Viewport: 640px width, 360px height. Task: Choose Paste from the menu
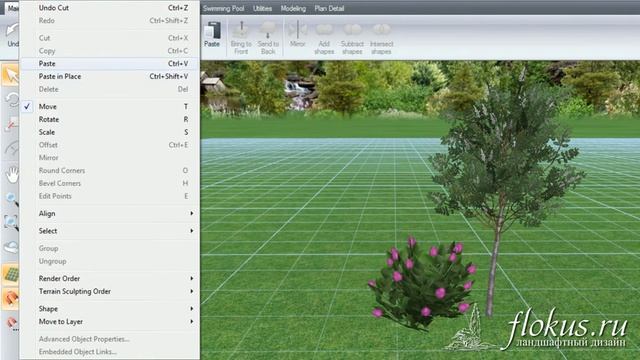tap(110, 64)
